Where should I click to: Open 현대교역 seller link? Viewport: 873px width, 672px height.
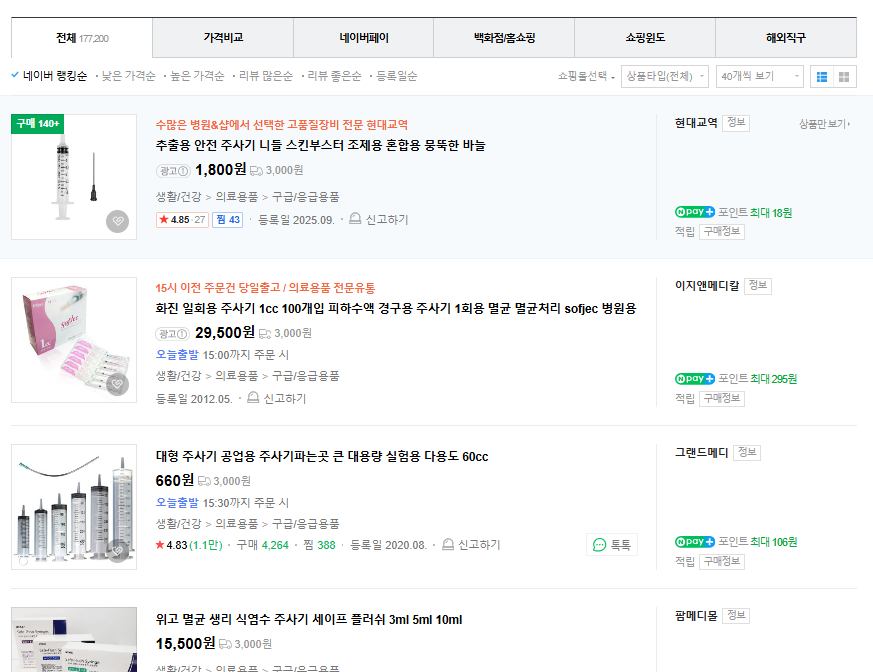[x=696, y=123]
